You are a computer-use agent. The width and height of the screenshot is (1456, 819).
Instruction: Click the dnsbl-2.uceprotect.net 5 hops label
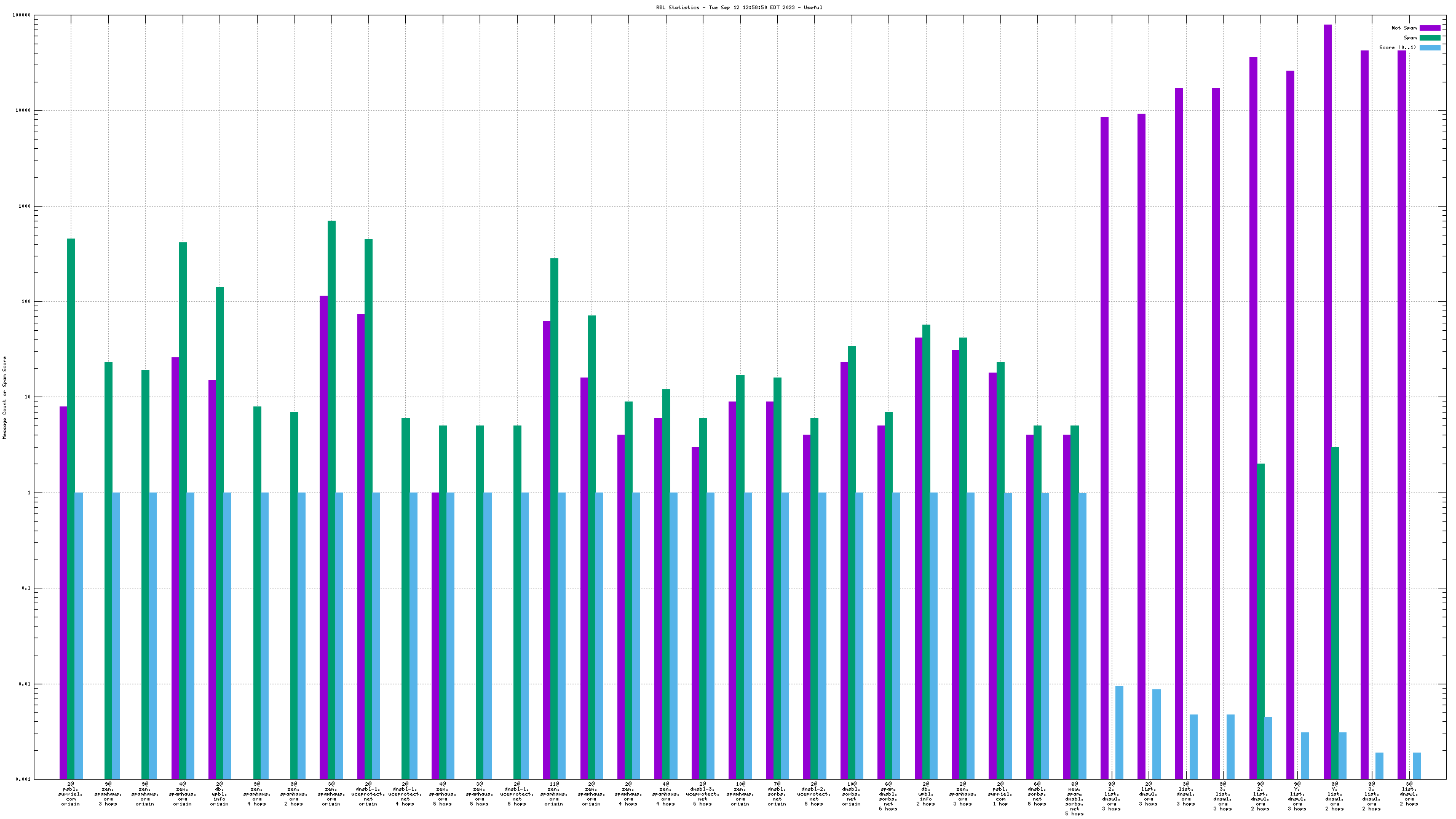814,794
